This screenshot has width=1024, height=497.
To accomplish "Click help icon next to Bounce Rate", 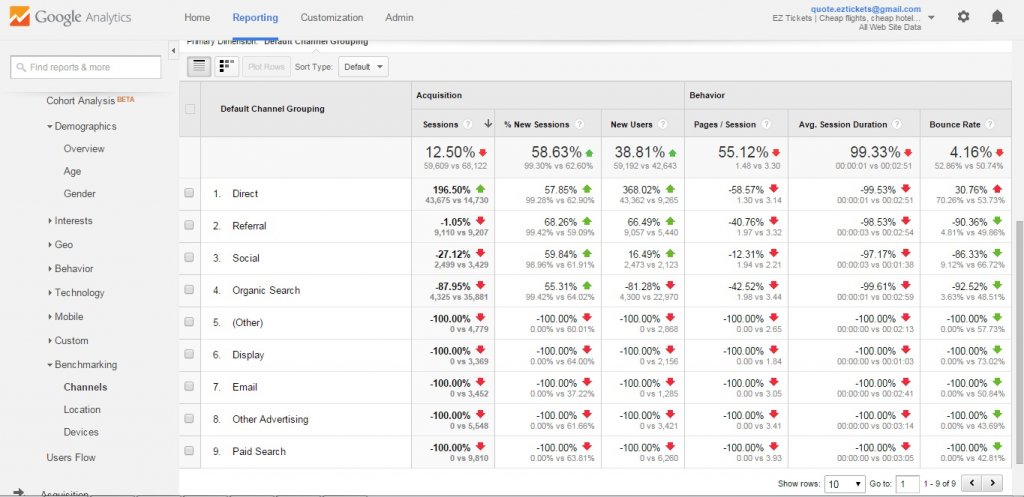I will (x=990, y=125).
